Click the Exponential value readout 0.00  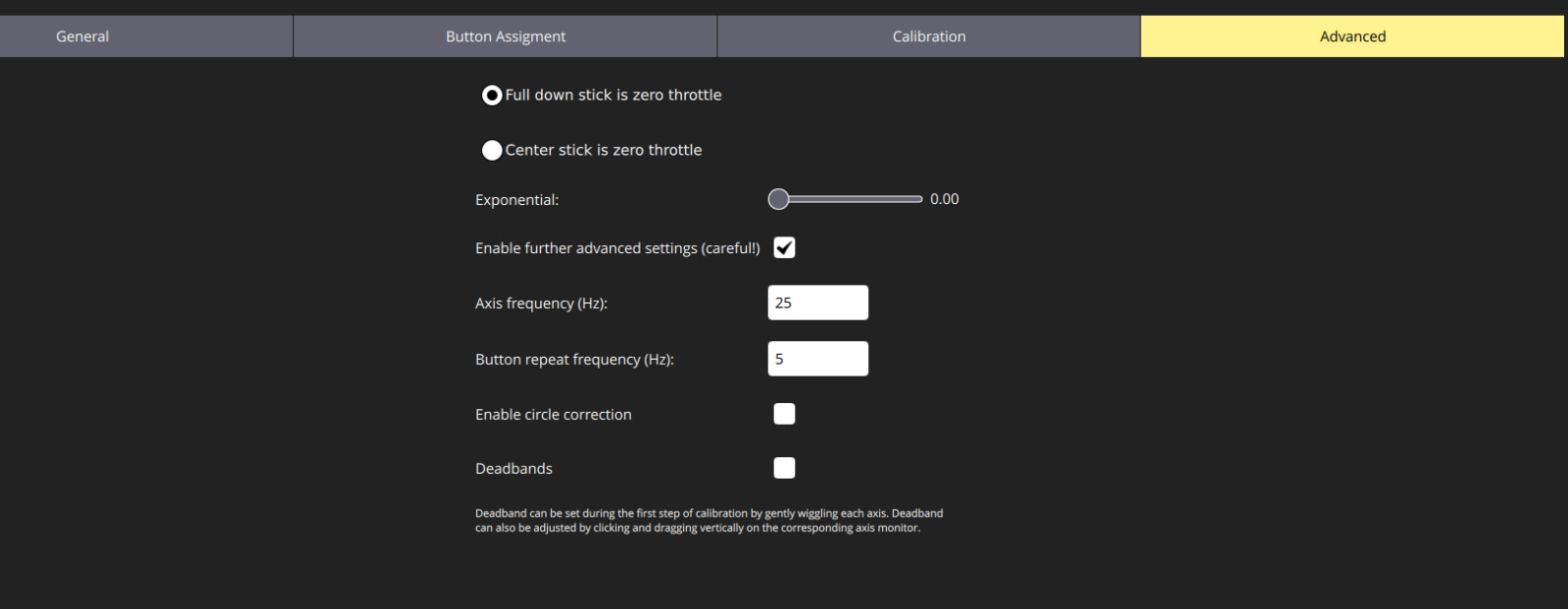coord(944,199)
